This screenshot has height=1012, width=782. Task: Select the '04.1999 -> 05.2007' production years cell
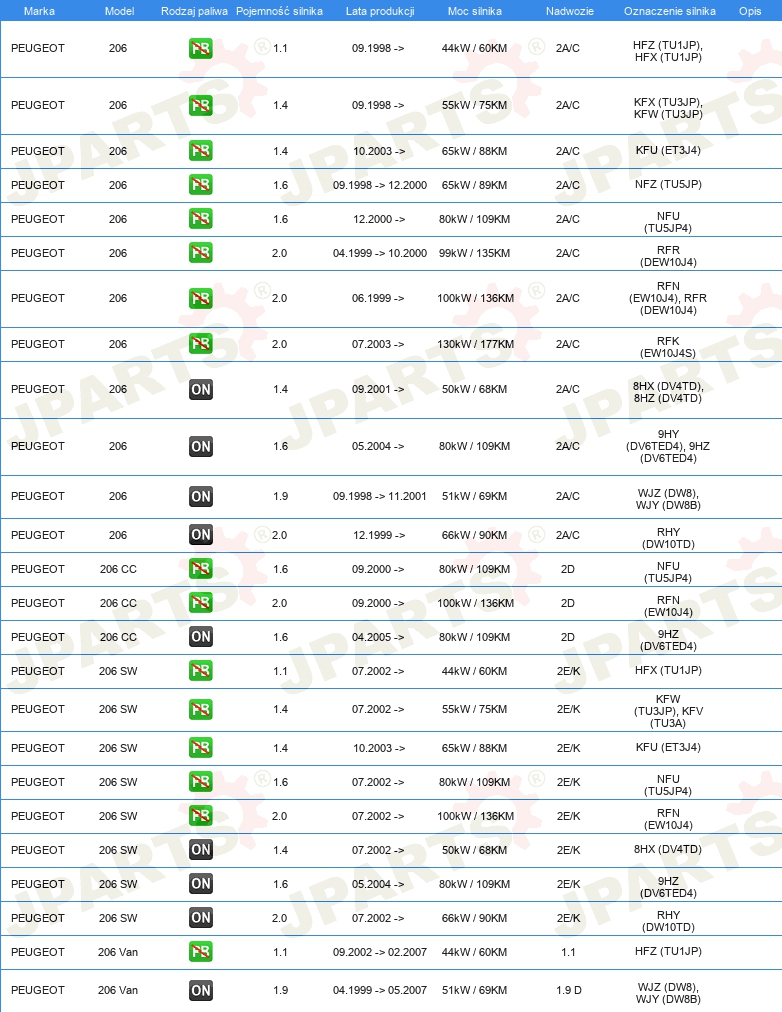point(380,990)
